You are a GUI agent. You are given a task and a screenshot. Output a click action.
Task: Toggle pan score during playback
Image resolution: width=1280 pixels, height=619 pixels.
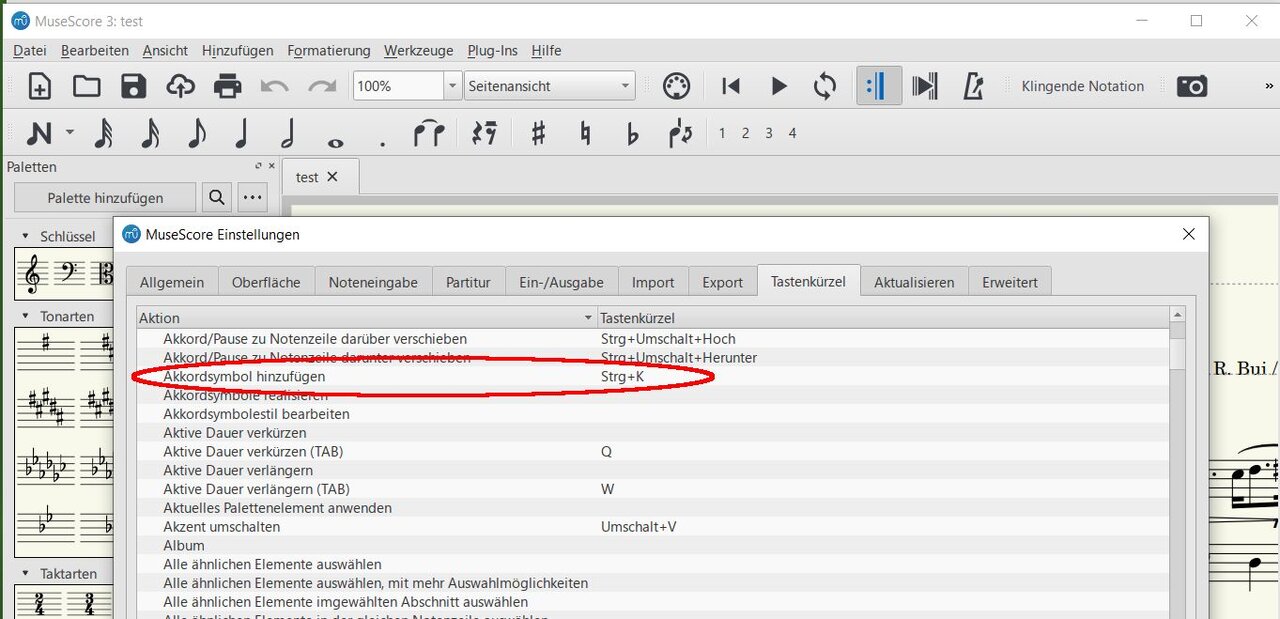point(925,86)
